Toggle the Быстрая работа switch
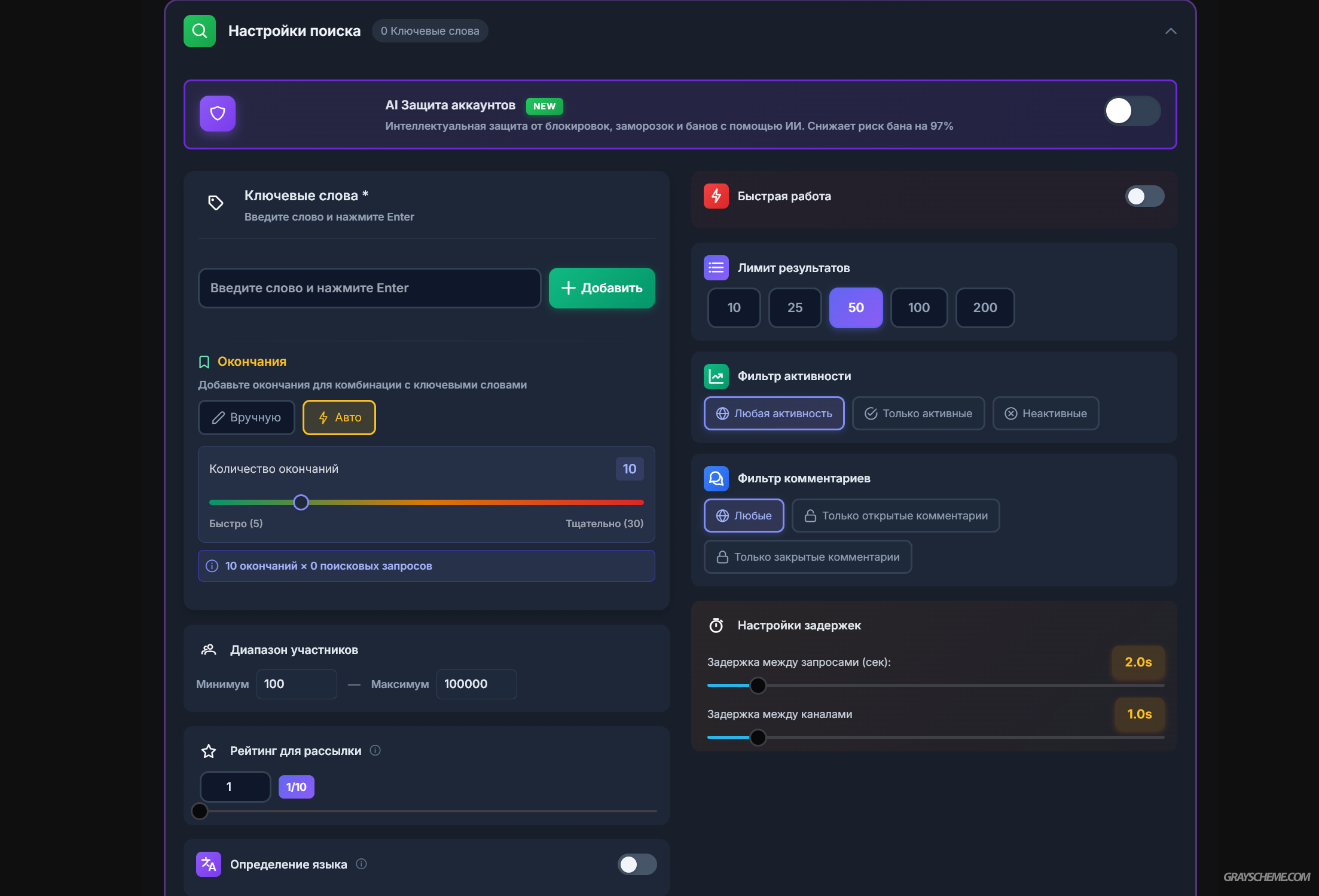The image size is (1319, 896). (x=1144, y=196)
